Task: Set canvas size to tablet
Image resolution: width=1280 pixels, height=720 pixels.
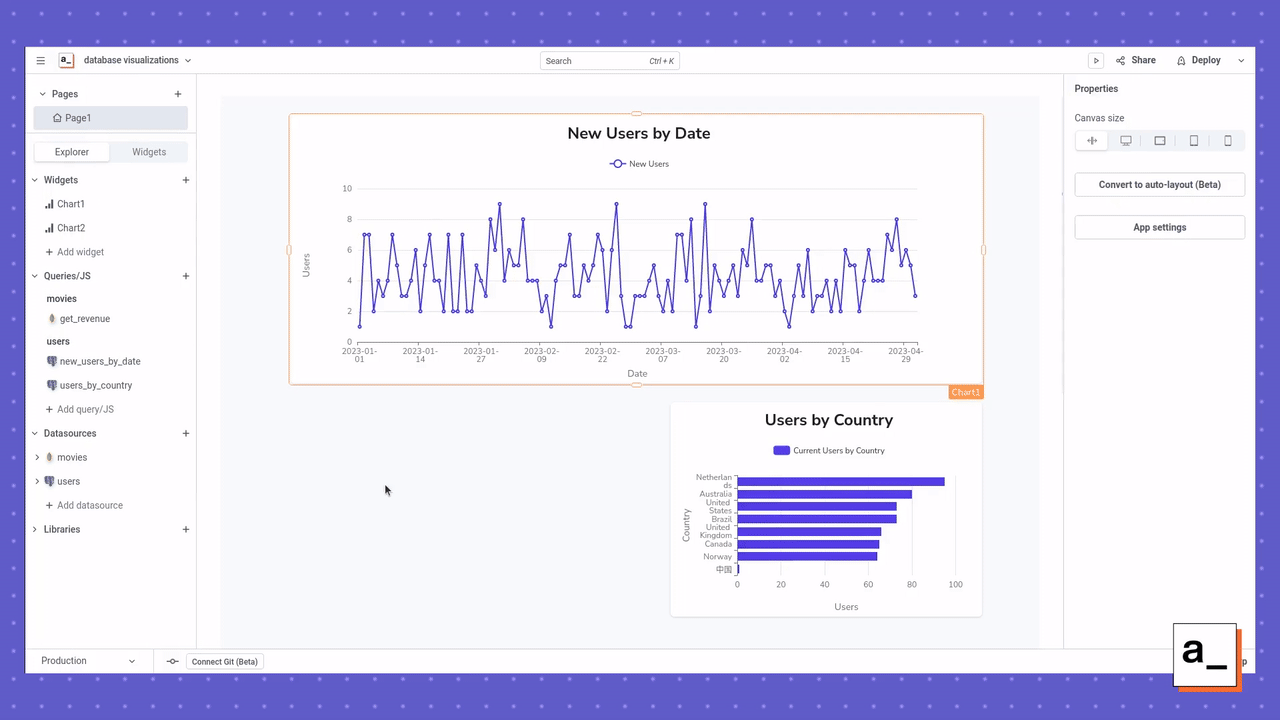Action: pyautogui.click(x=1194, y=140)
